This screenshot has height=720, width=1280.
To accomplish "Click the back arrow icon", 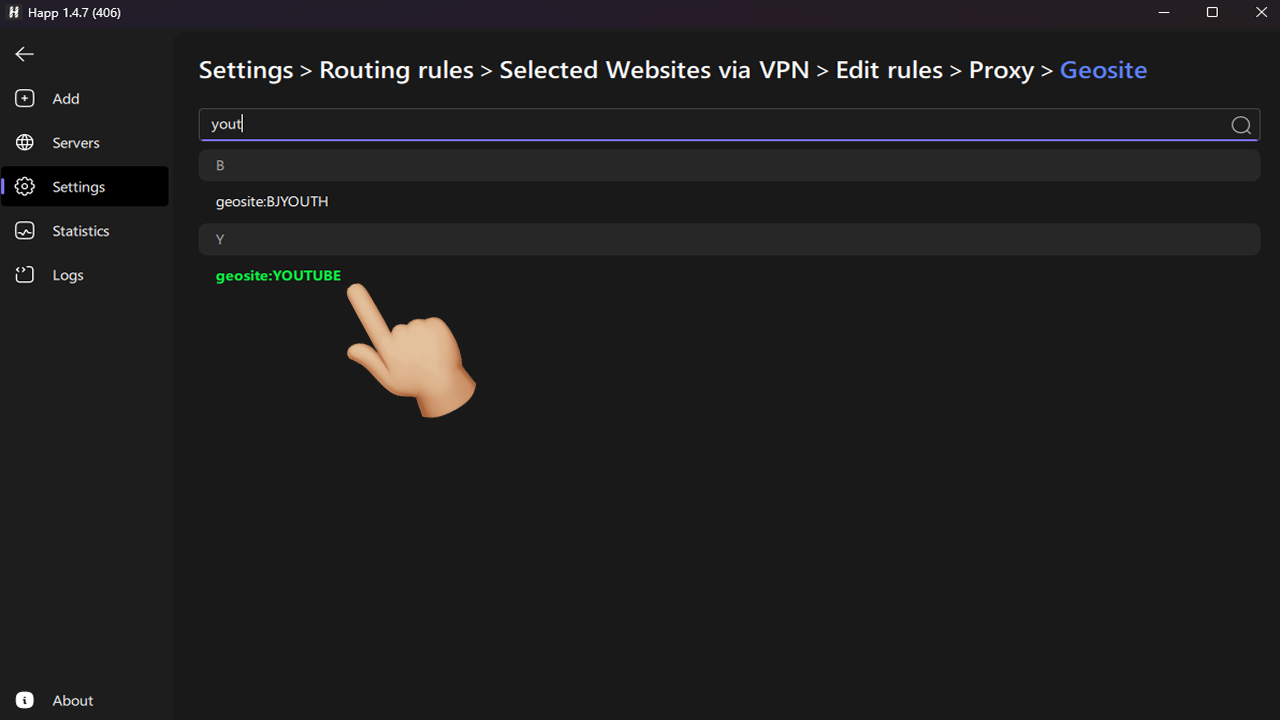I will (x=25, y=55).
